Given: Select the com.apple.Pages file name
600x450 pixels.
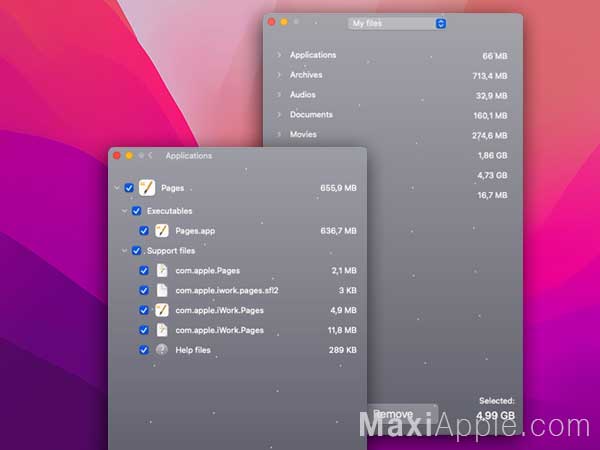Looking at the screenshot, I should point(208,271).
